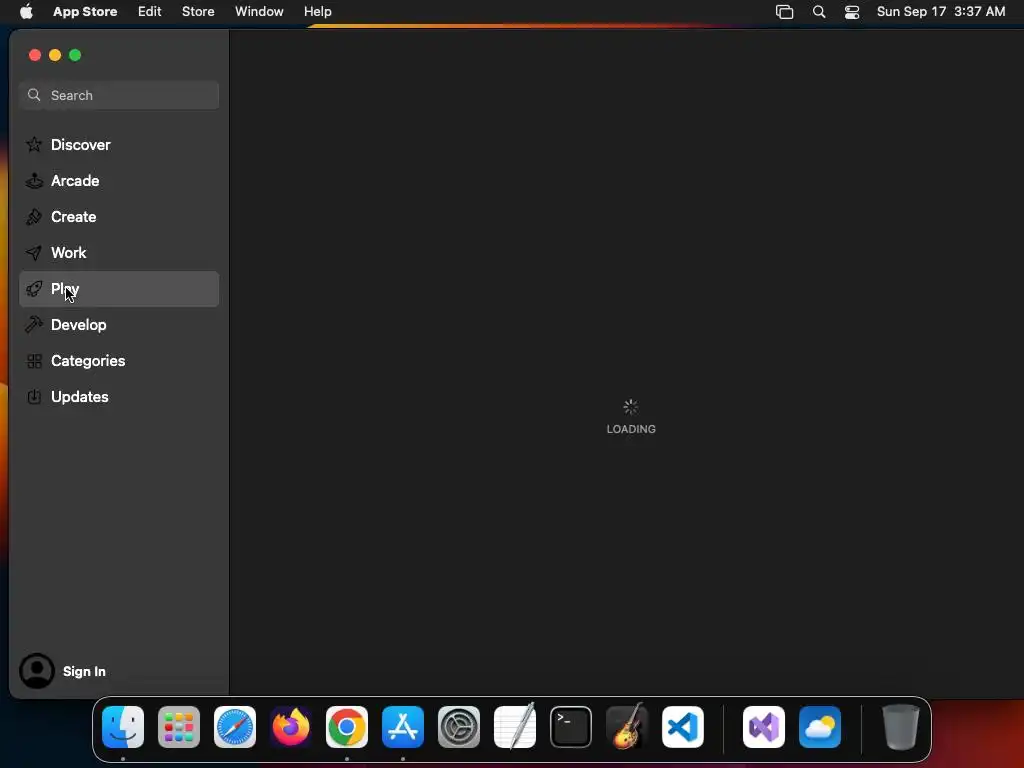The image size is (1024, 768).
Task: Click the Updates download icon
Action: pyautogui.click(x=34, y=396)
